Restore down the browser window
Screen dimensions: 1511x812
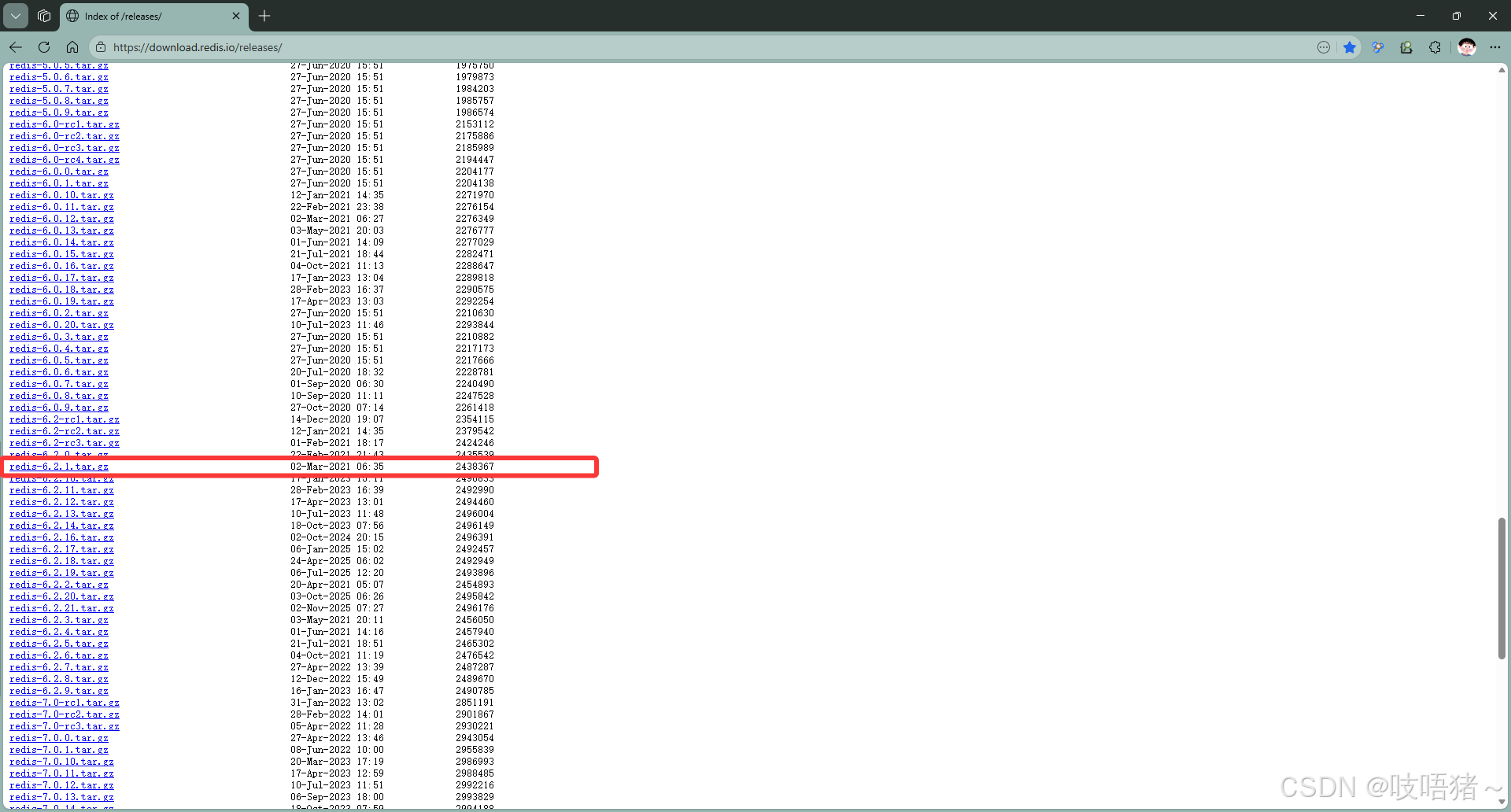coord(1456,16)
